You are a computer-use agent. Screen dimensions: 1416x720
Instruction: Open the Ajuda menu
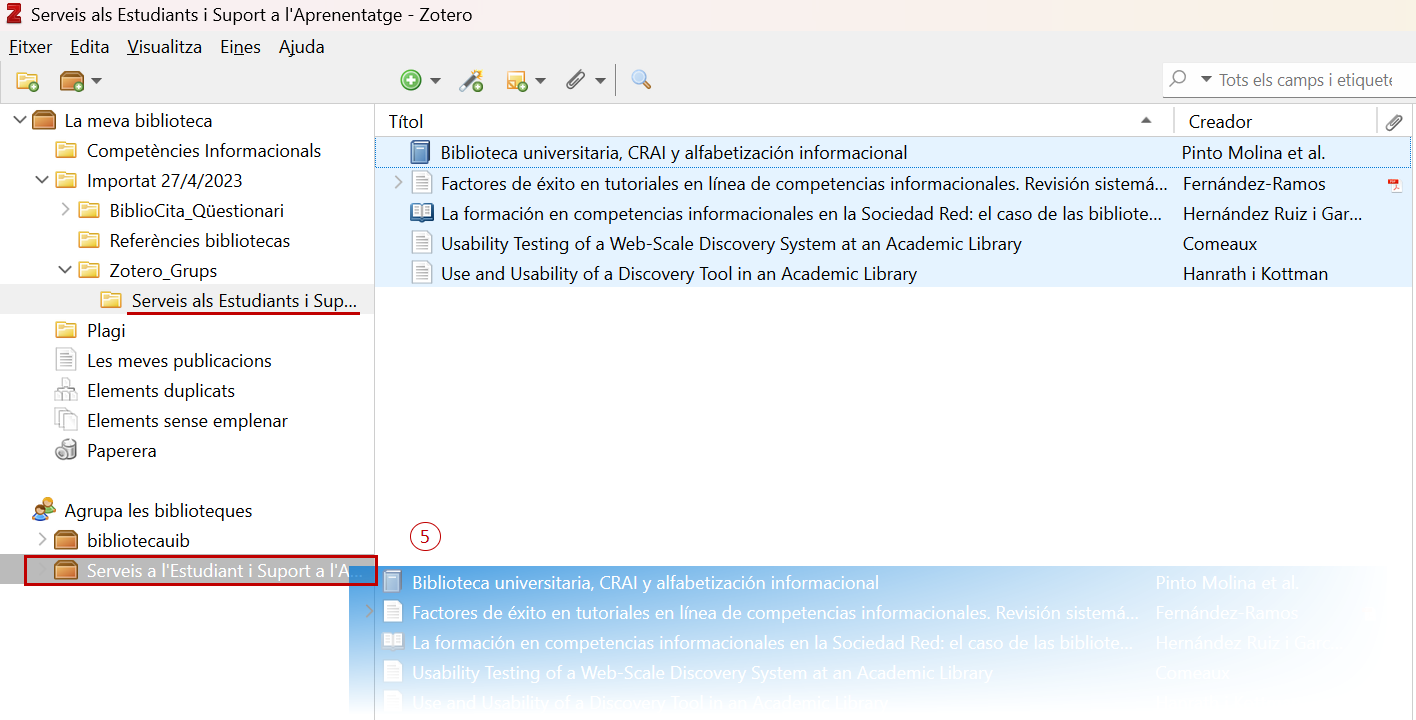tap(301, 47)
